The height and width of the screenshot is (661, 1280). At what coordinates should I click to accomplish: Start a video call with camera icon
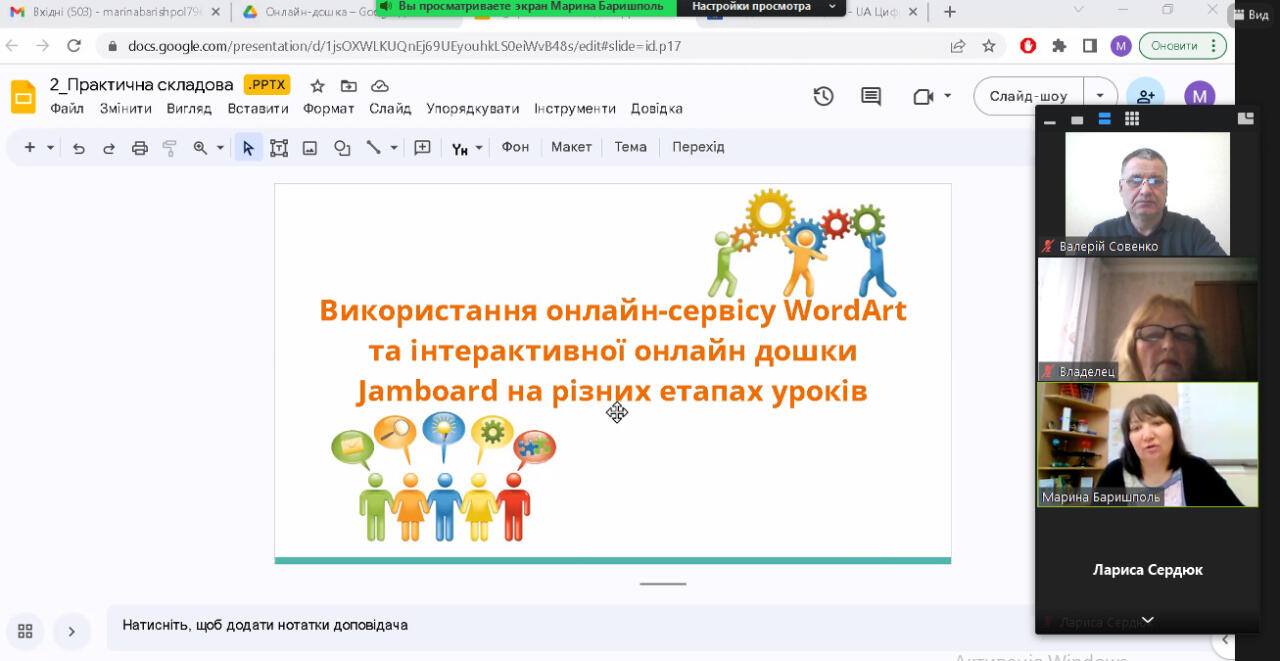[x=923, y=96]
